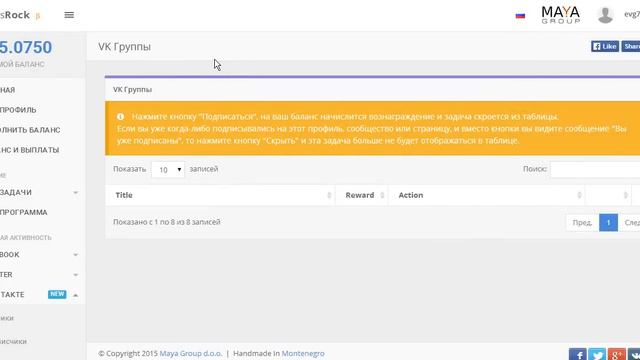640x360 pixels.
Task: Click the 5.0750 balance amount
Action: click(x=26, y=47)
